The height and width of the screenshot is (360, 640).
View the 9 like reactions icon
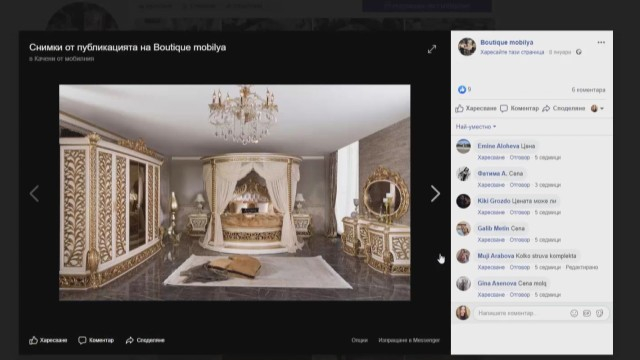(462, 89)
